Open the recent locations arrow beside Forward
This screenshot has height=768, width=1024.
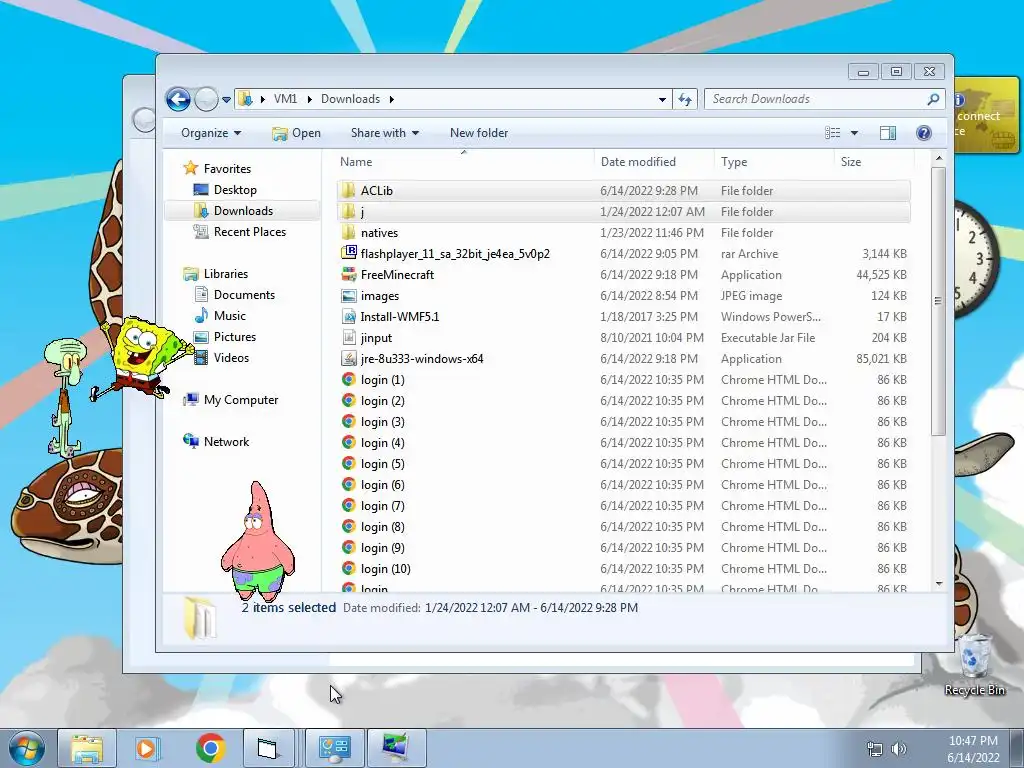coord(226,99)
